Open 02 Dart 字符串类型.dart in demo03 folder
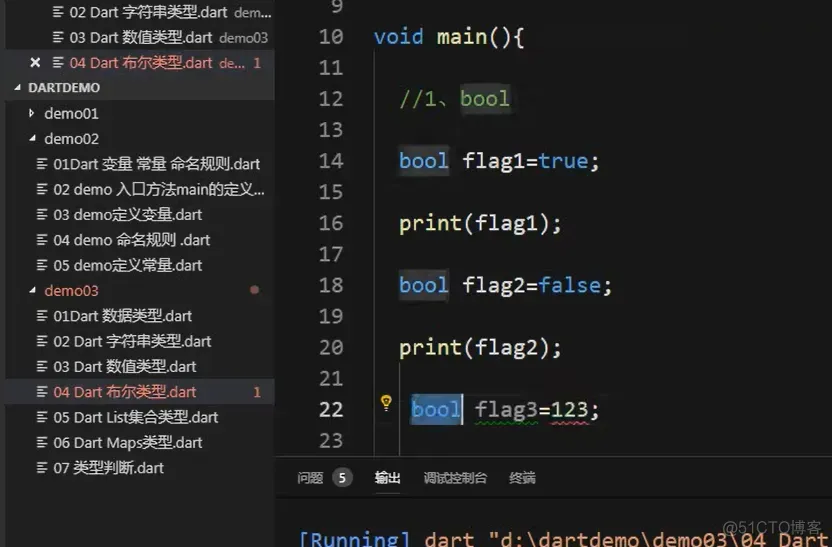 pyautogui.click(x=140, y=341)
